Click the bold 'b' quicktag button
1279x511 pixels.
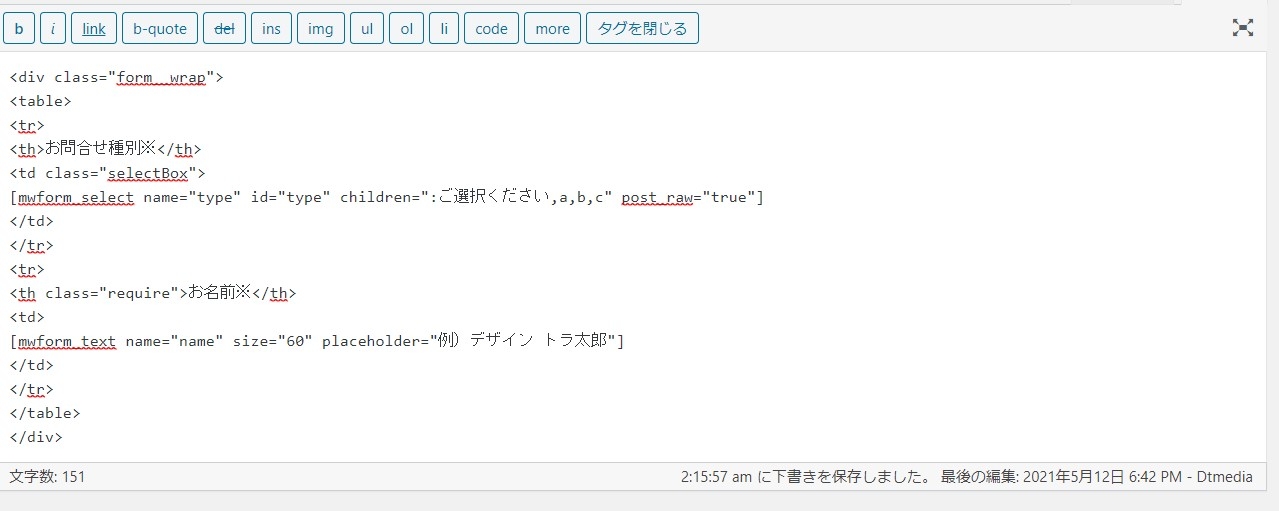[19, 29]
